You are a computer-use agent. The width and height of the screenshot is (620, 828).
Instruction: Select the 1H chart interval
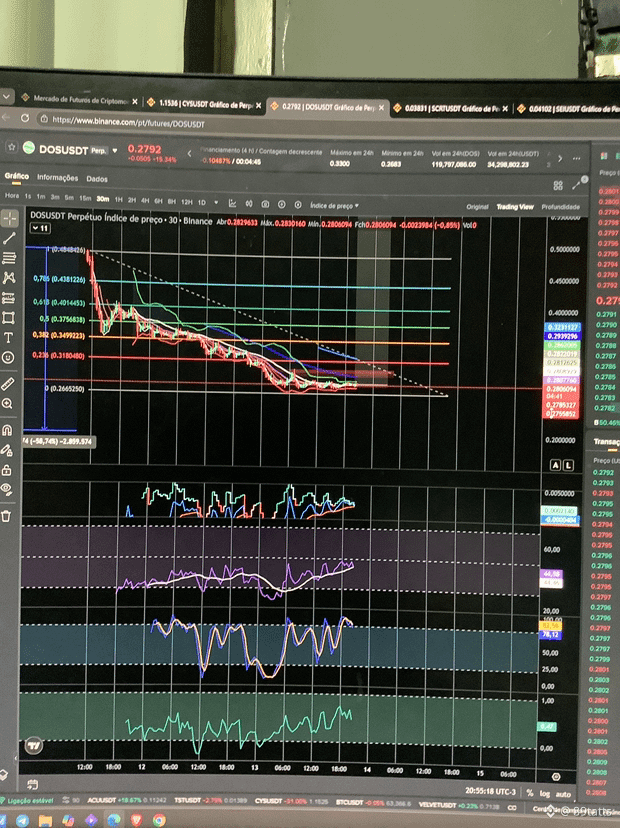coord(119,200)
